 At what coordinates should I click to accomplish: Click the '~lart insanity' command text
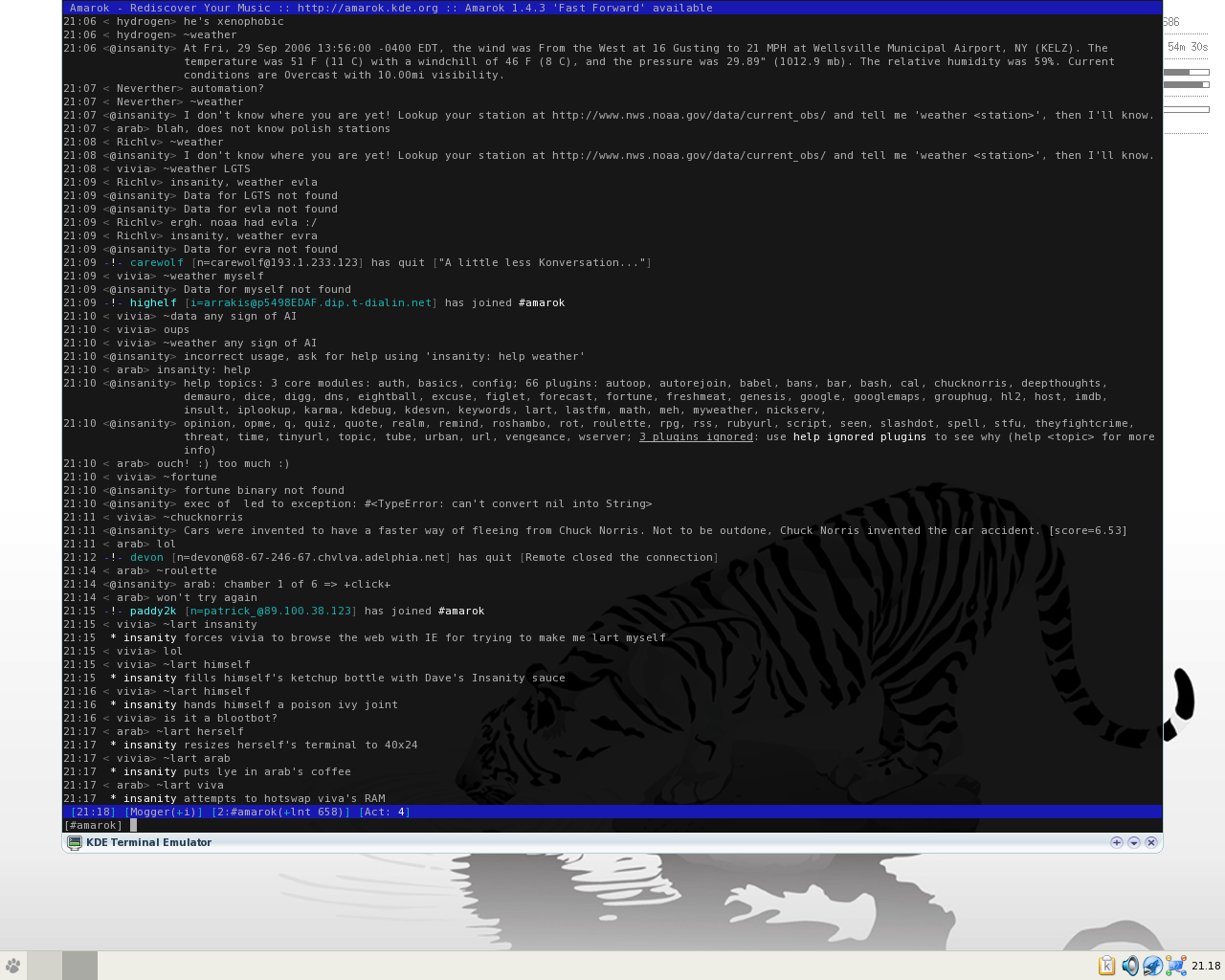(211, 624)
